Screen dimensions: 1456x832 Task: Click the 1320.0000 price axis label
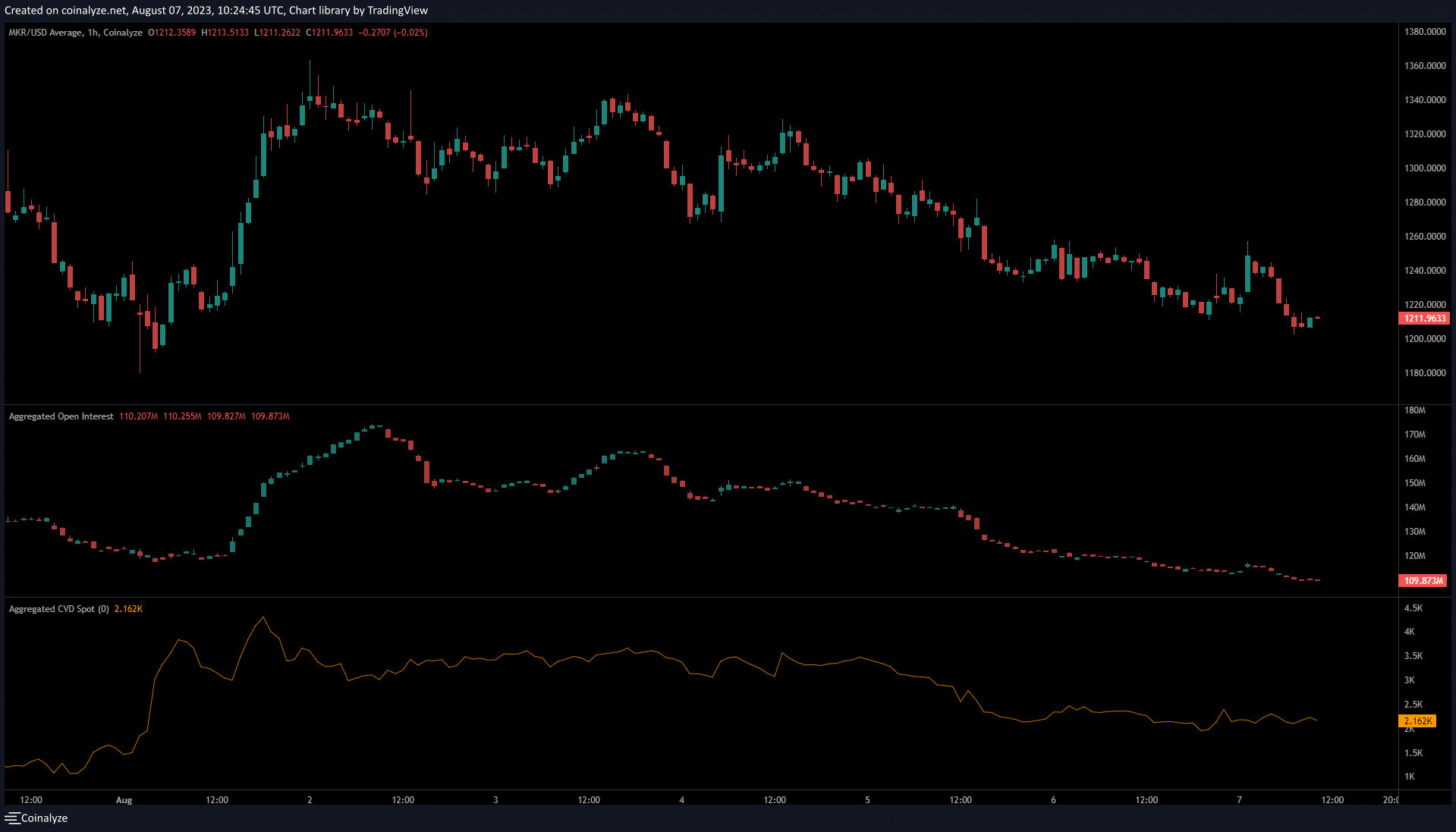click(1424, 134)
